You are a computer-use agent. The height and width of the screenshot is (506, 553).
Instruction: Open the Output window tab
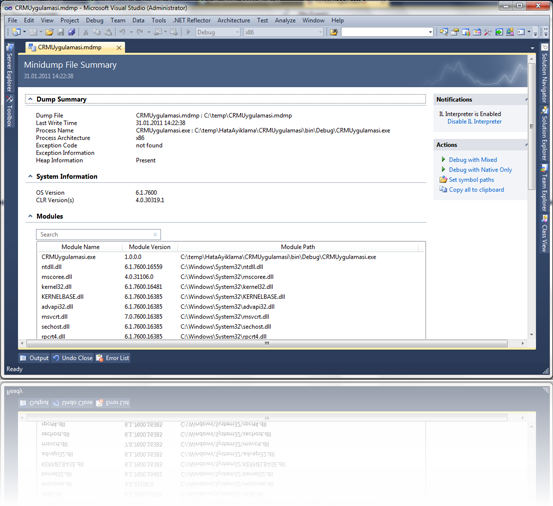pos(35,358)
